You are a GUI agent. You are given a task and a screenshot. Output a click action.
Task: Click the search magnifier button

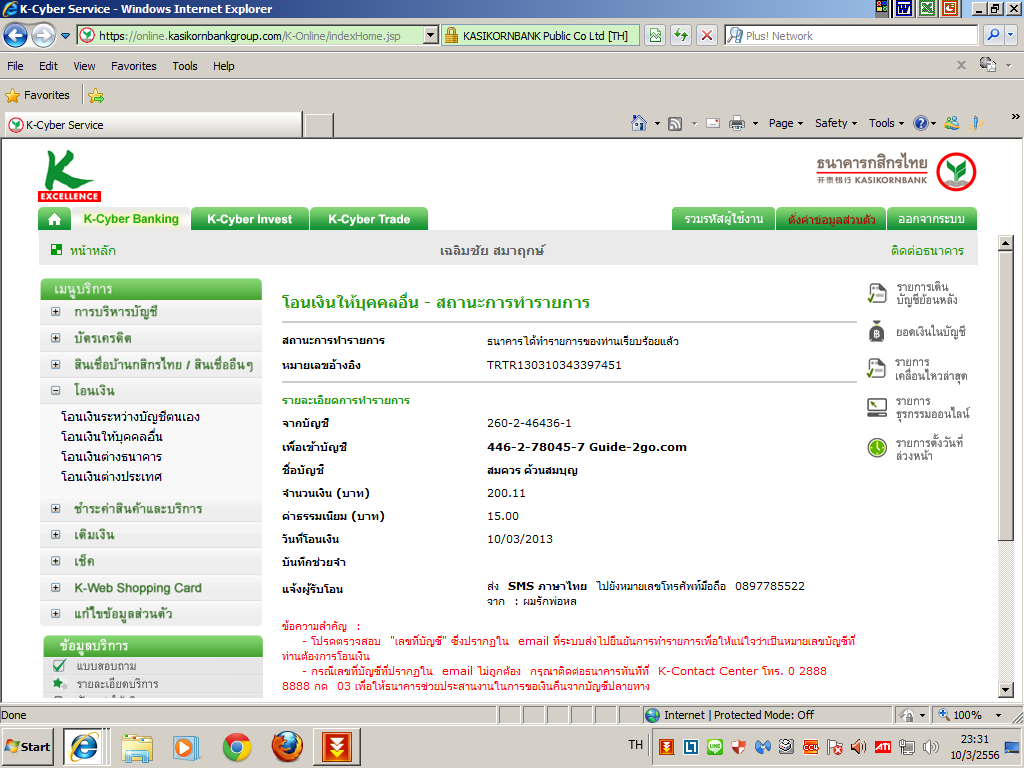tap(993, 35)
